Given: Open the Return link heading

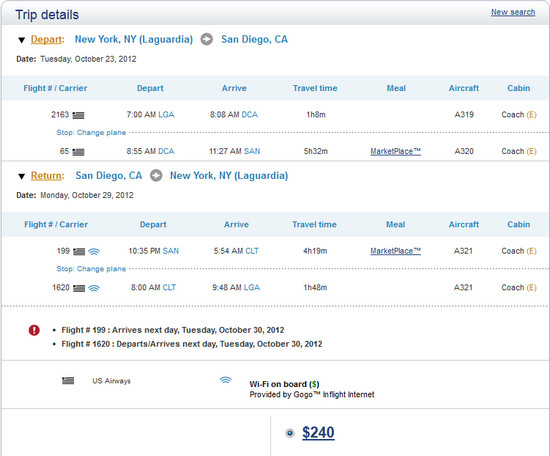Looking at the screenshot, I should (x=47, y=176).
